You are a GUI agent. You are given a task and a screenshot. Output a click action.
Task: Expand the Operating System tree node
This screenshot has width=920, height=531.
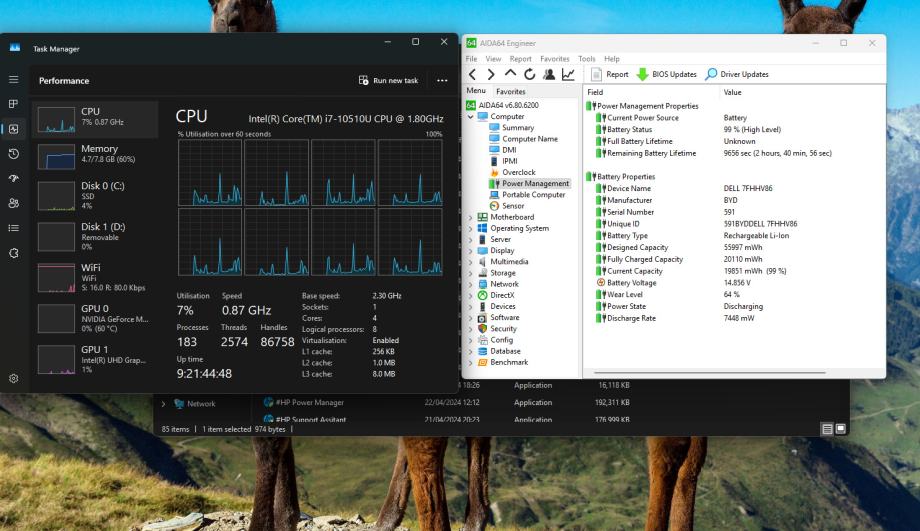tap(470, 229)
